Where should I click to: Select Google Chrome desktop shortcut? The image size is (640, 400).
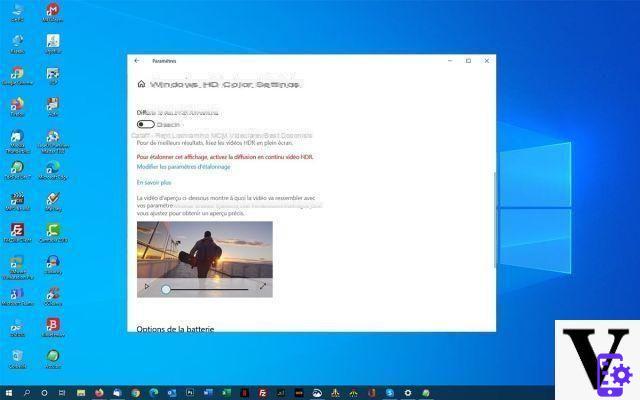point(17,76)
